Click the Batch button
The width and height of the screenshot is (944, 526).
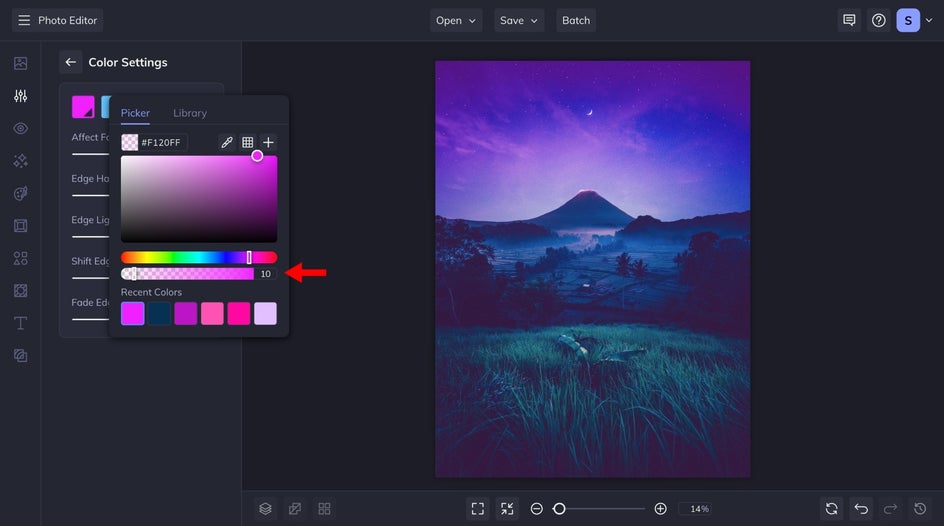tap(576, 20)
